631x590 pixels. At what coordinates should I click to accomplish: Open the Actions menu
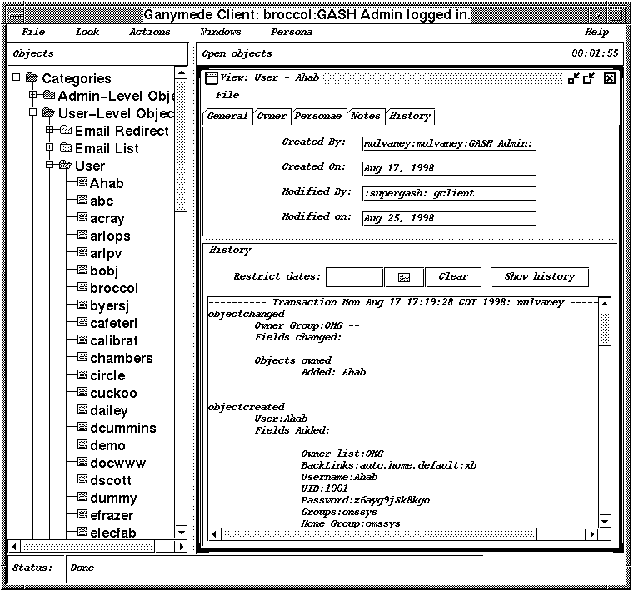click(x=149, y=32)
